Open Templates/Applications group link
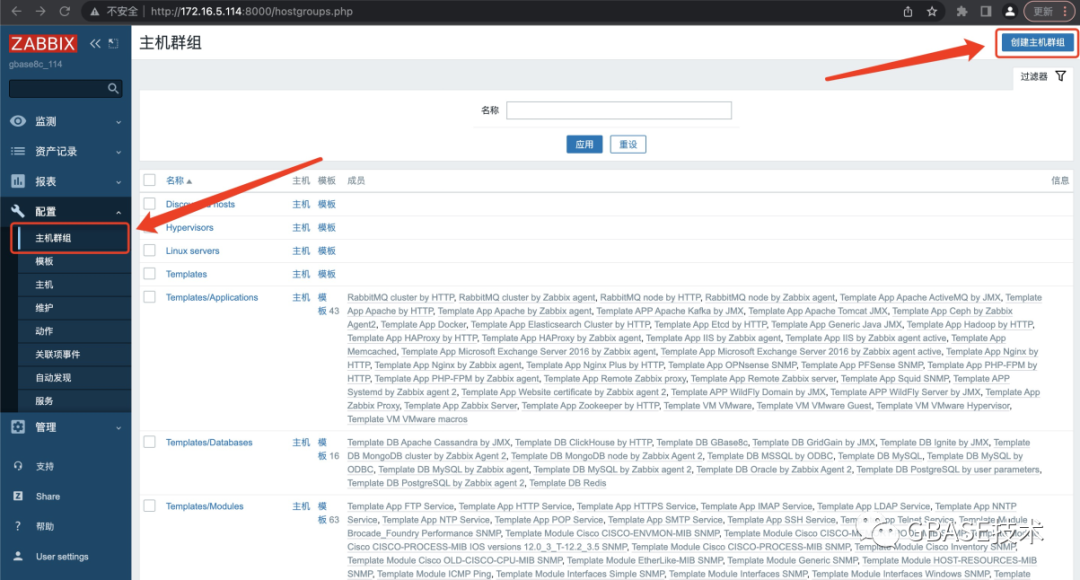Image resolution: width=1080 pixels, height=580 pixels. [211, 298]
